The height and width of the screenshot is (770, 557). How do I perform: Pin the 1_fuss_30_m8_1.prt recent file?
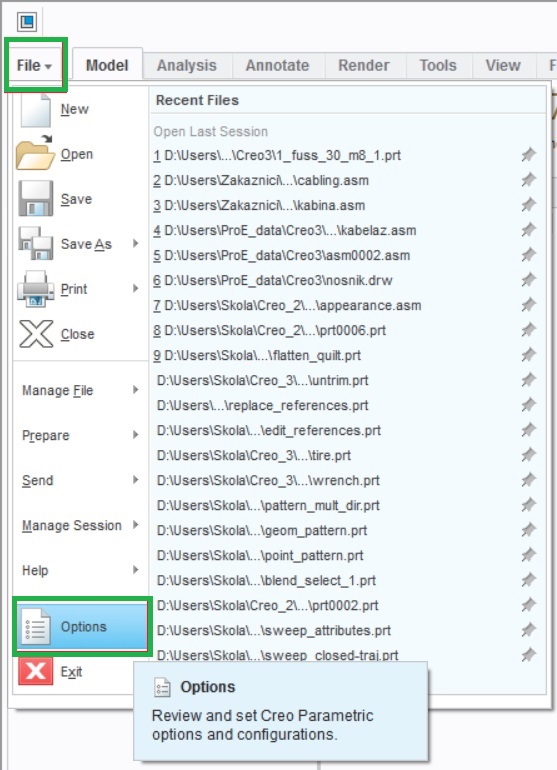529,155
